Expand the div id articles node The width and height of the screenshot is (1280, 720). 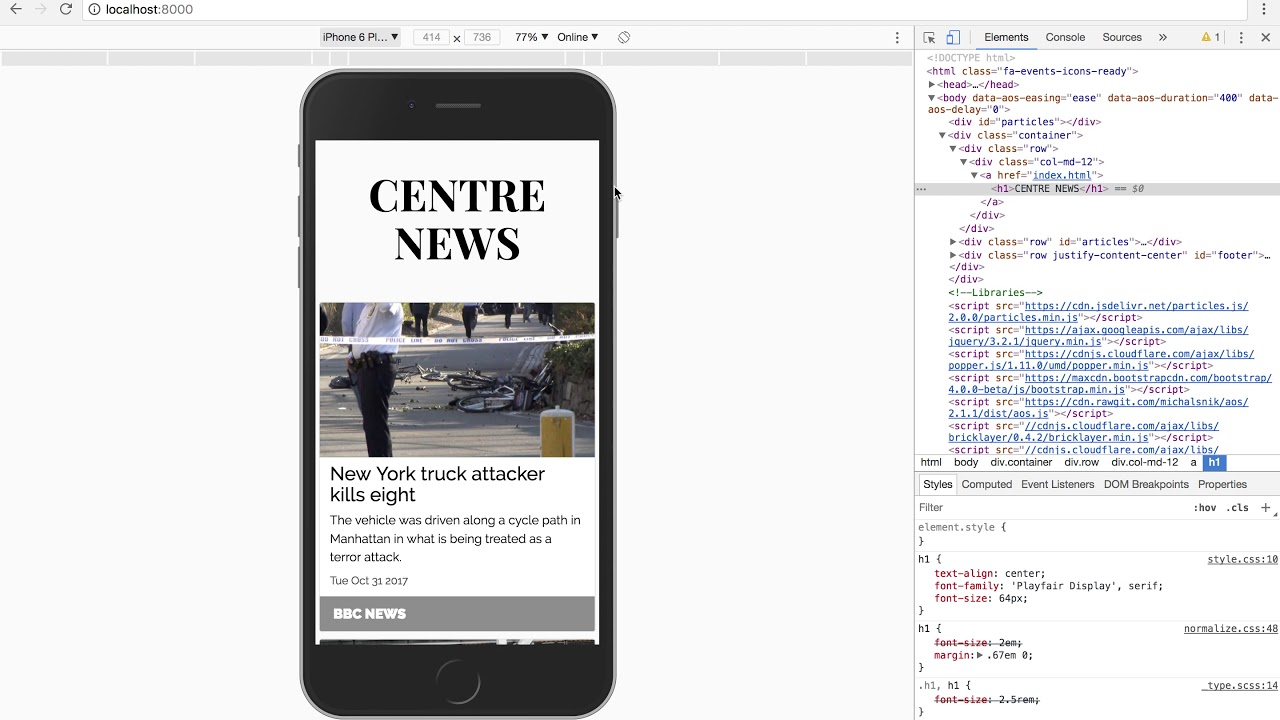coord(953,242)
